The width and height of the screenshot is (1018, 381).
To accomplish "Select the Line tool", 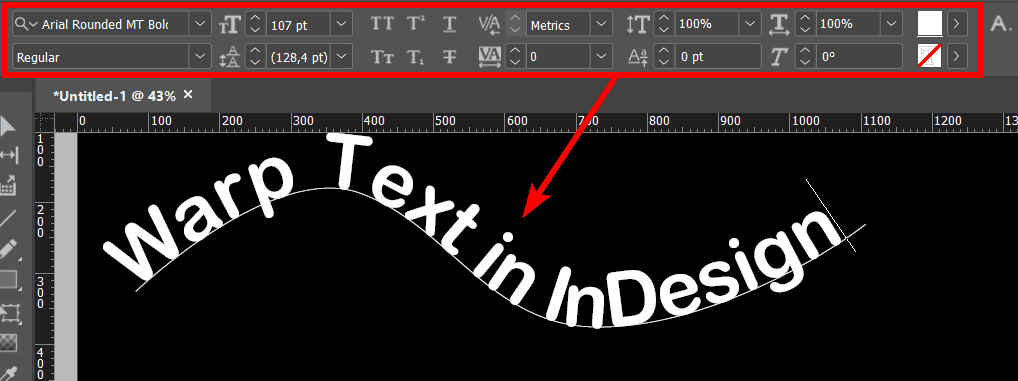I will (8, 218).
